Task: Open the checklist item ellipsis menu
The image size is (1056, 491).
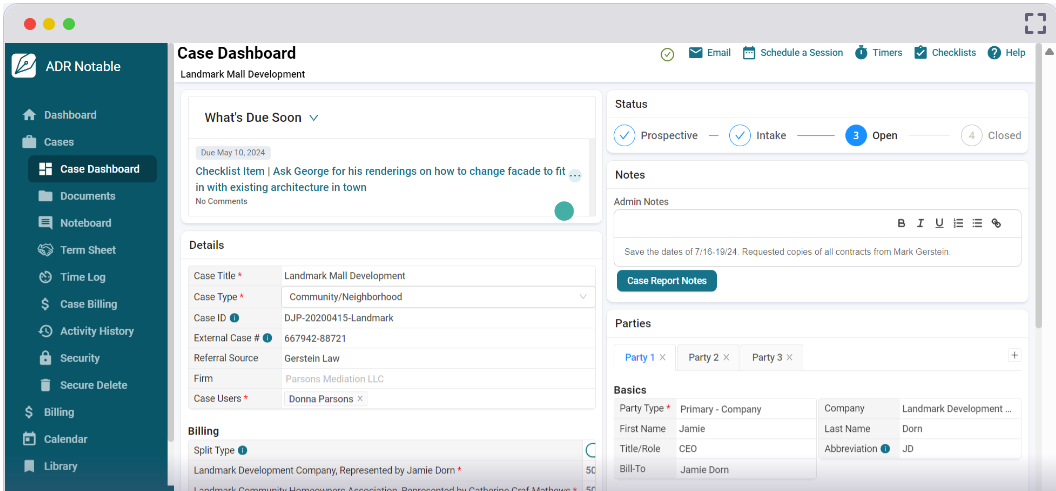Action: tap(575, 175)
